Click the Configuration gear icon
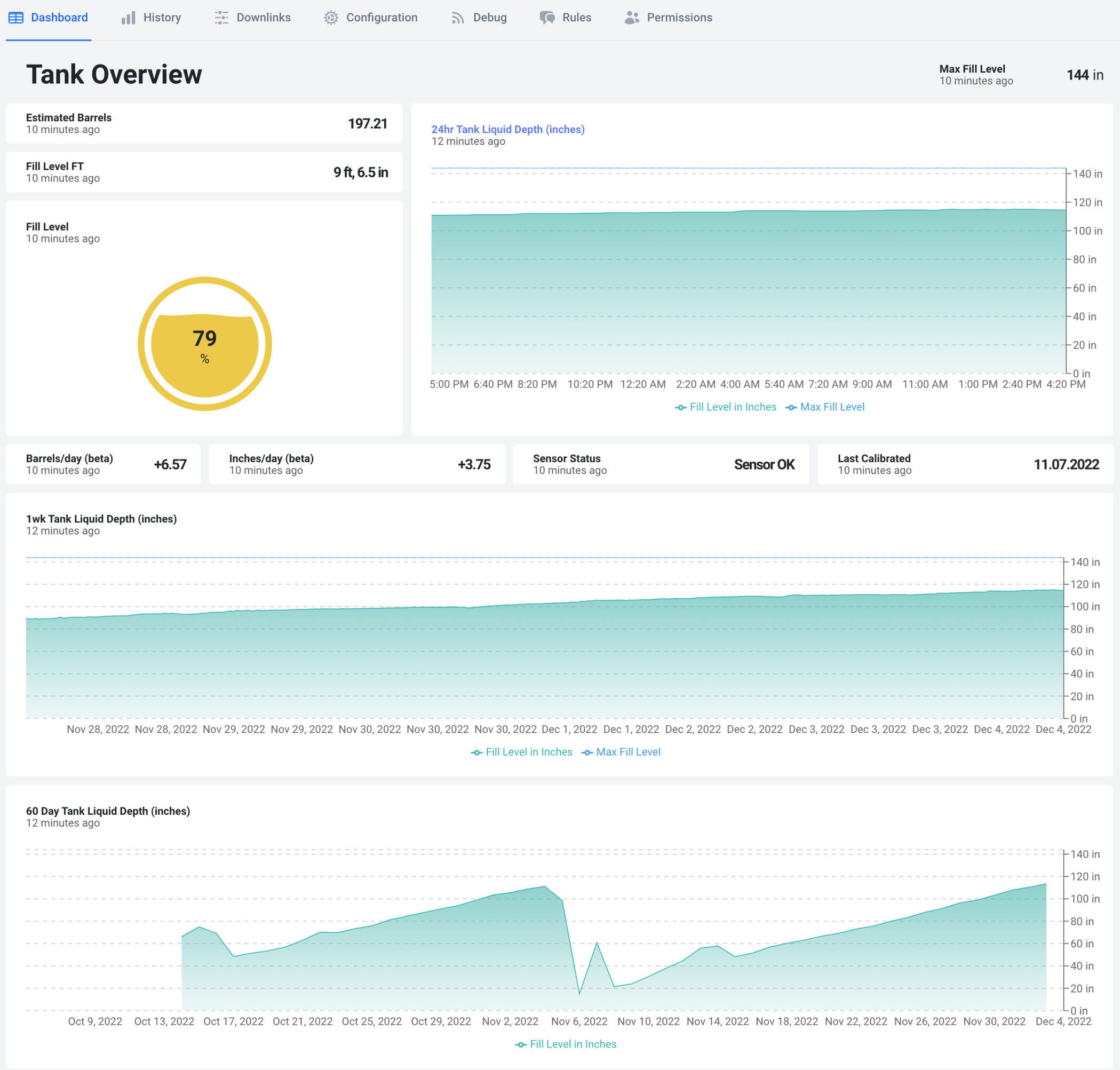 pyautogui.click(x=331, y=18)
